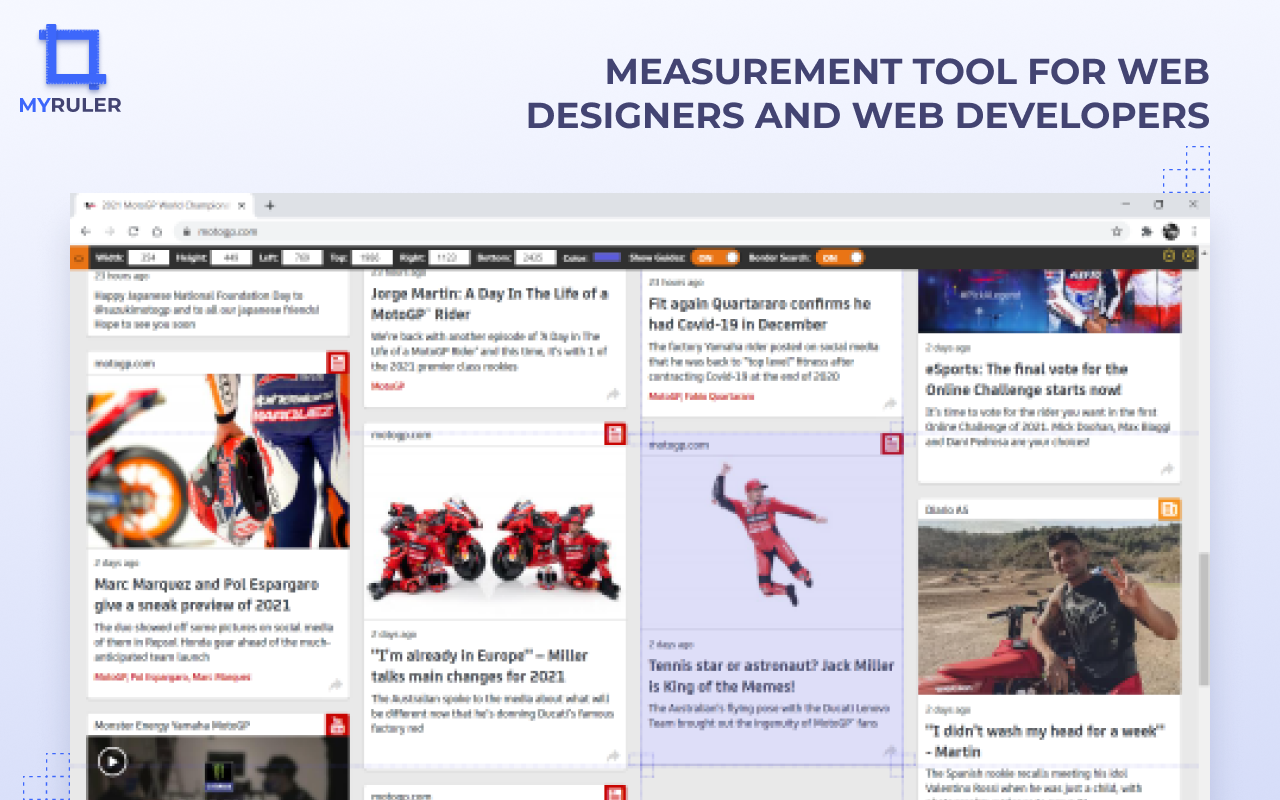Image resolution: width=1280 pixels, height=800 pixels.
Task: Click the browser back arrow
Action: pyautogui.click(x=86, y=231)
